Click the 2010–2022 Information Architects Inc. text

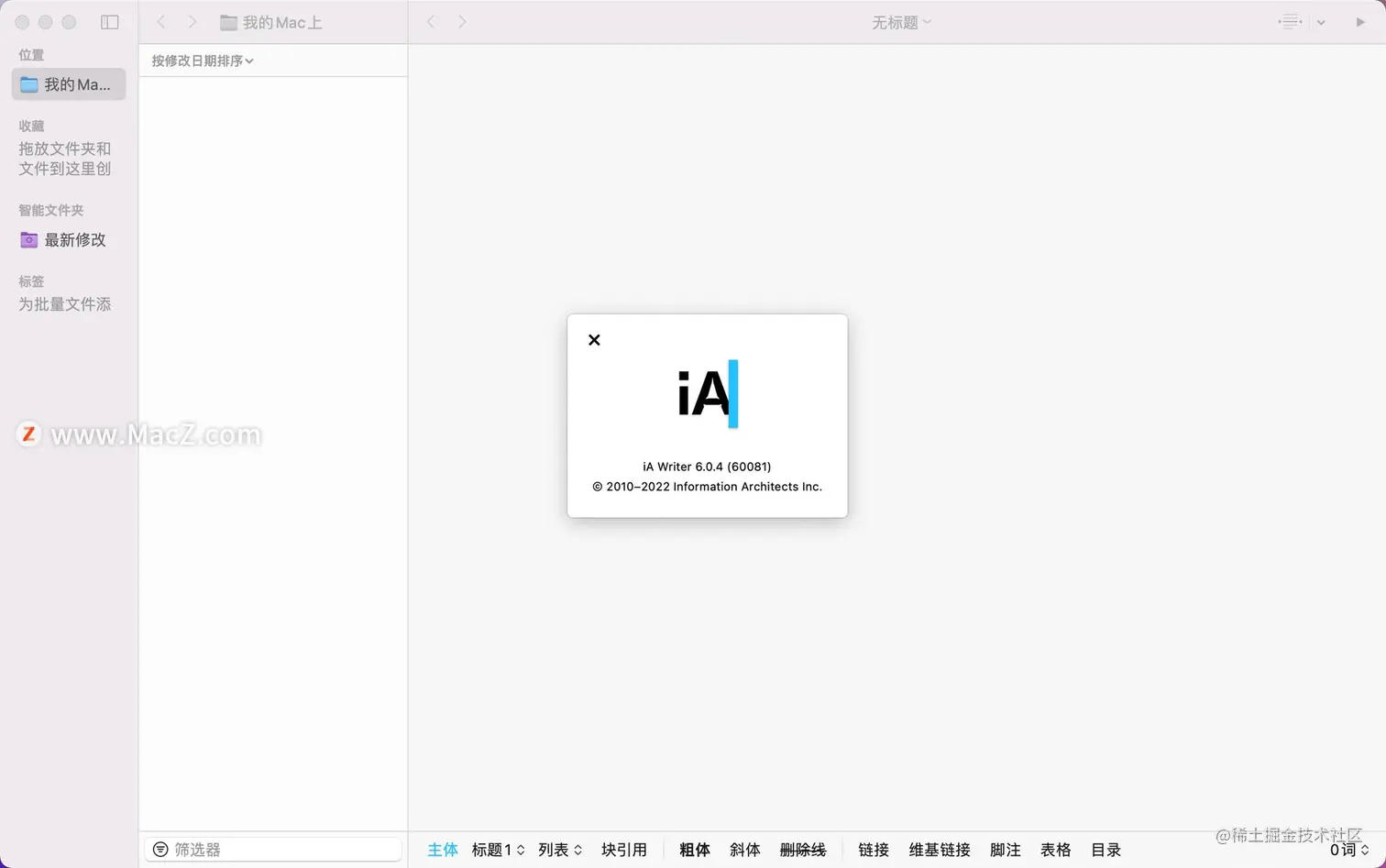pyautogui.click(x=707, y=487)
